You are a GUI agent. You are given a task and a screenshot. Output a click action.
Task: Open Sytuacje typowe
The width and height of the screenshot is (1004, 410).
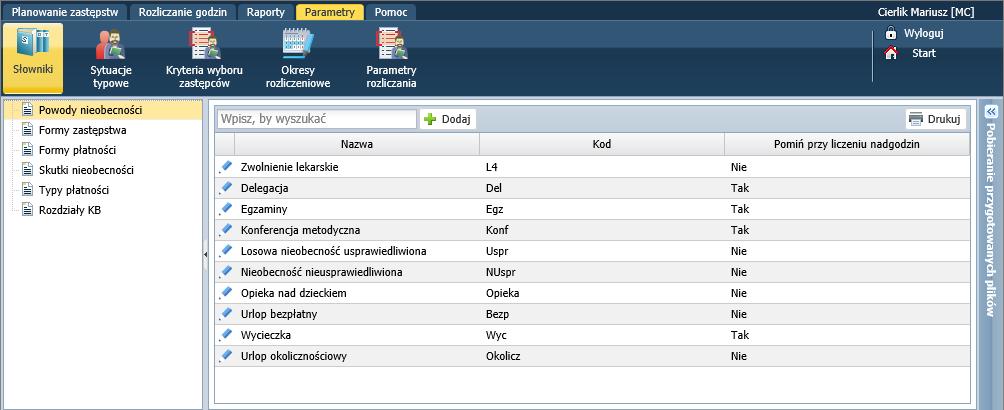111,58
